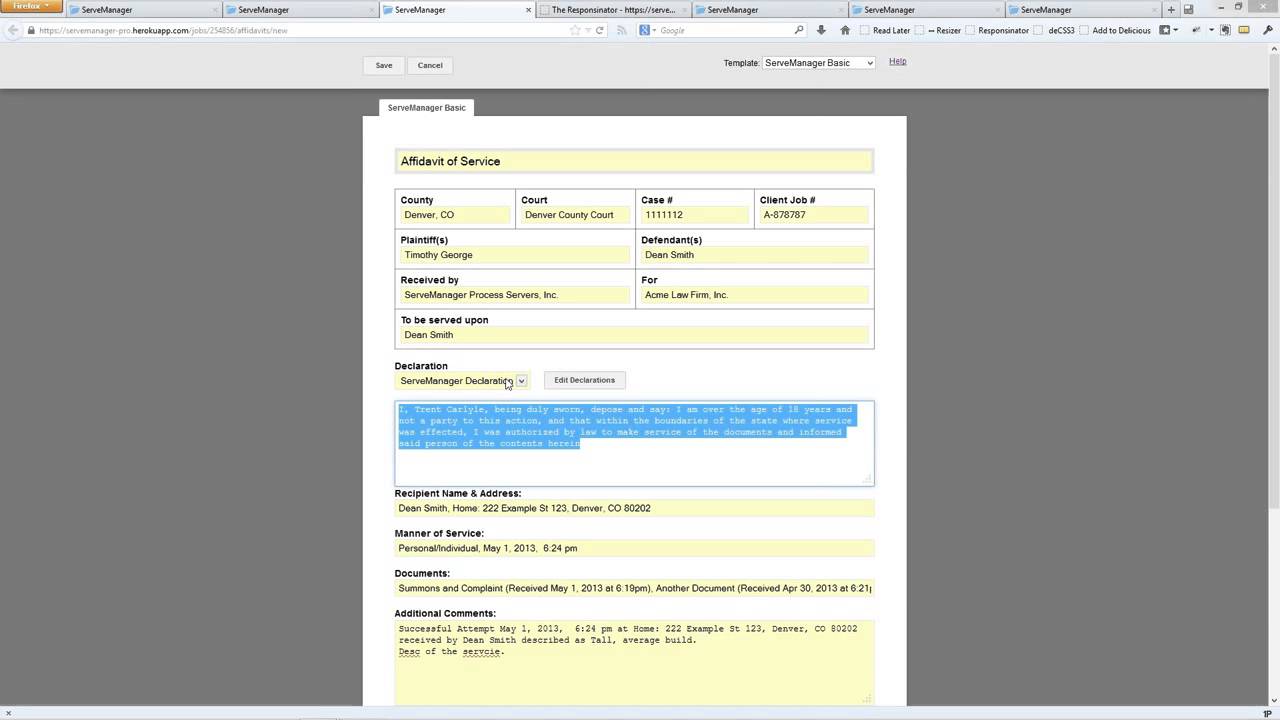Open the Firefox menu button
1280x720 pixels.
point(31,6)
